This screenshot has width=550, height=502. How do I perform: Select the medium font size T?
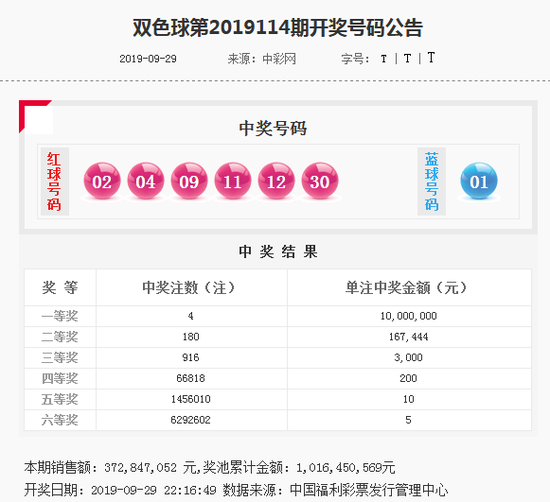point(407,58)
